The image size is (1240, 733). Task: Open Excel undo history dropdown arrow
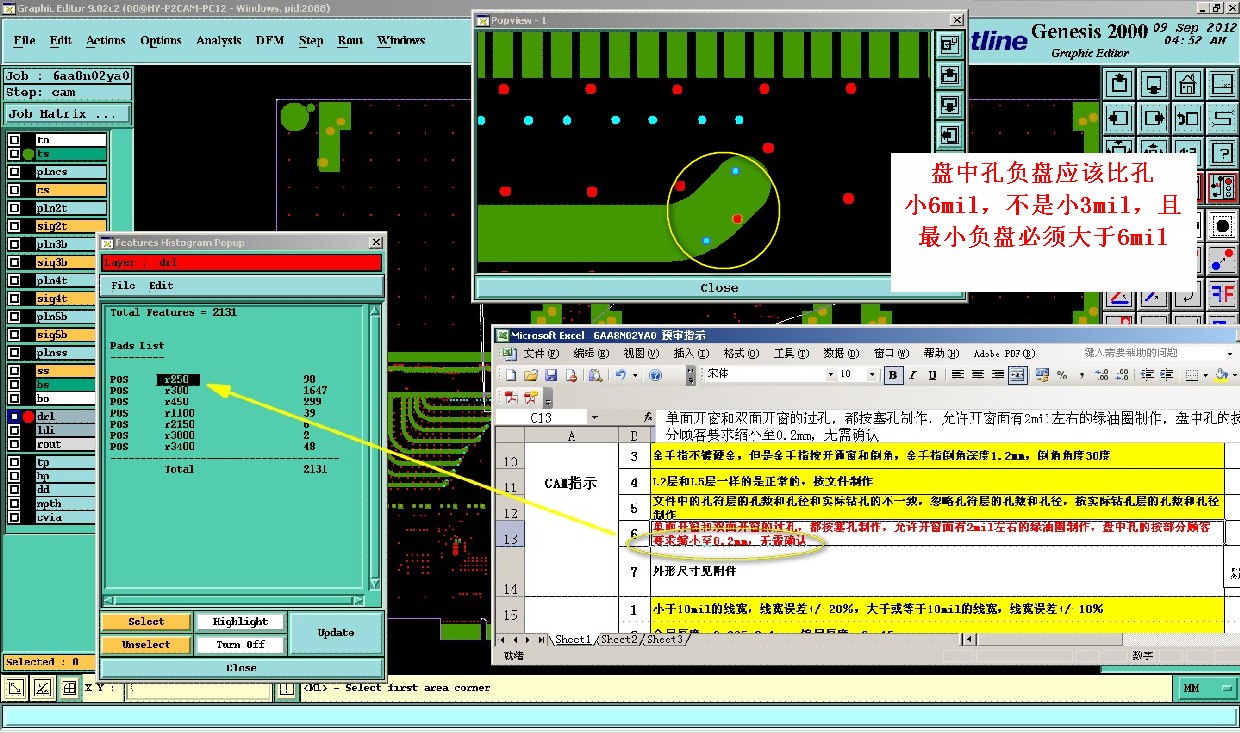635,375
